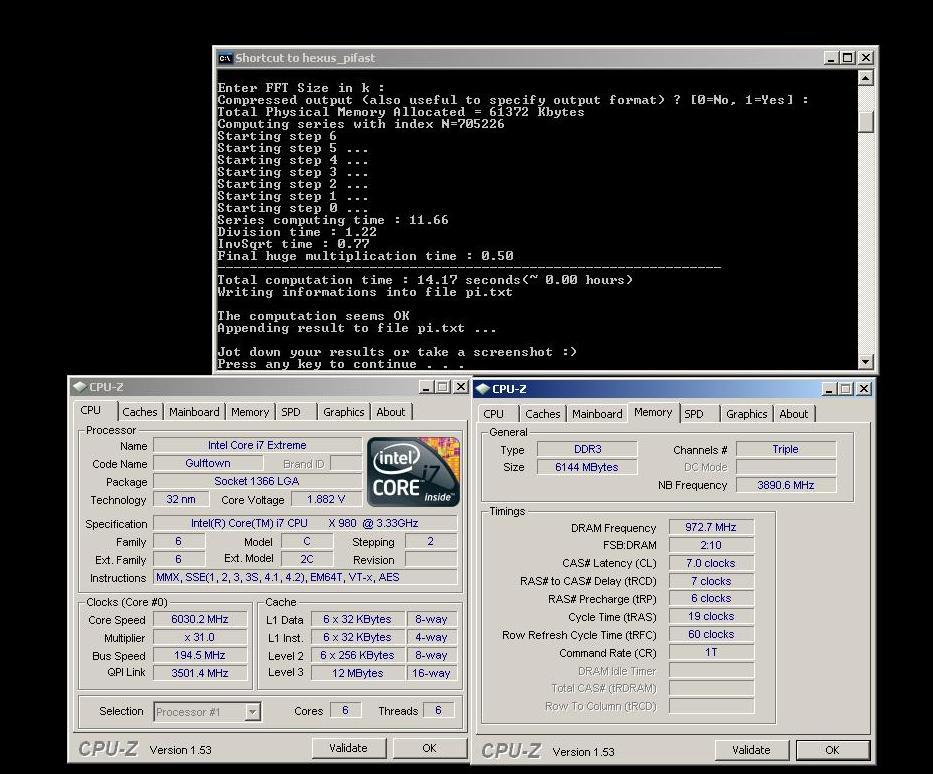
Task: Click the Cores value field
Action: tap(345, 710)
